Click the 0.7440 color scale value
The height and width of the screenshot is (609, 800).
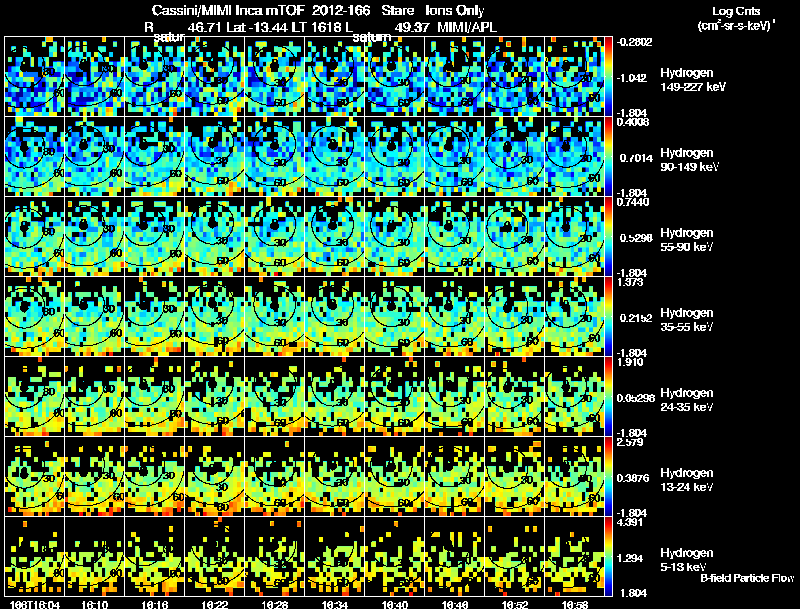[x=632, y=202]
